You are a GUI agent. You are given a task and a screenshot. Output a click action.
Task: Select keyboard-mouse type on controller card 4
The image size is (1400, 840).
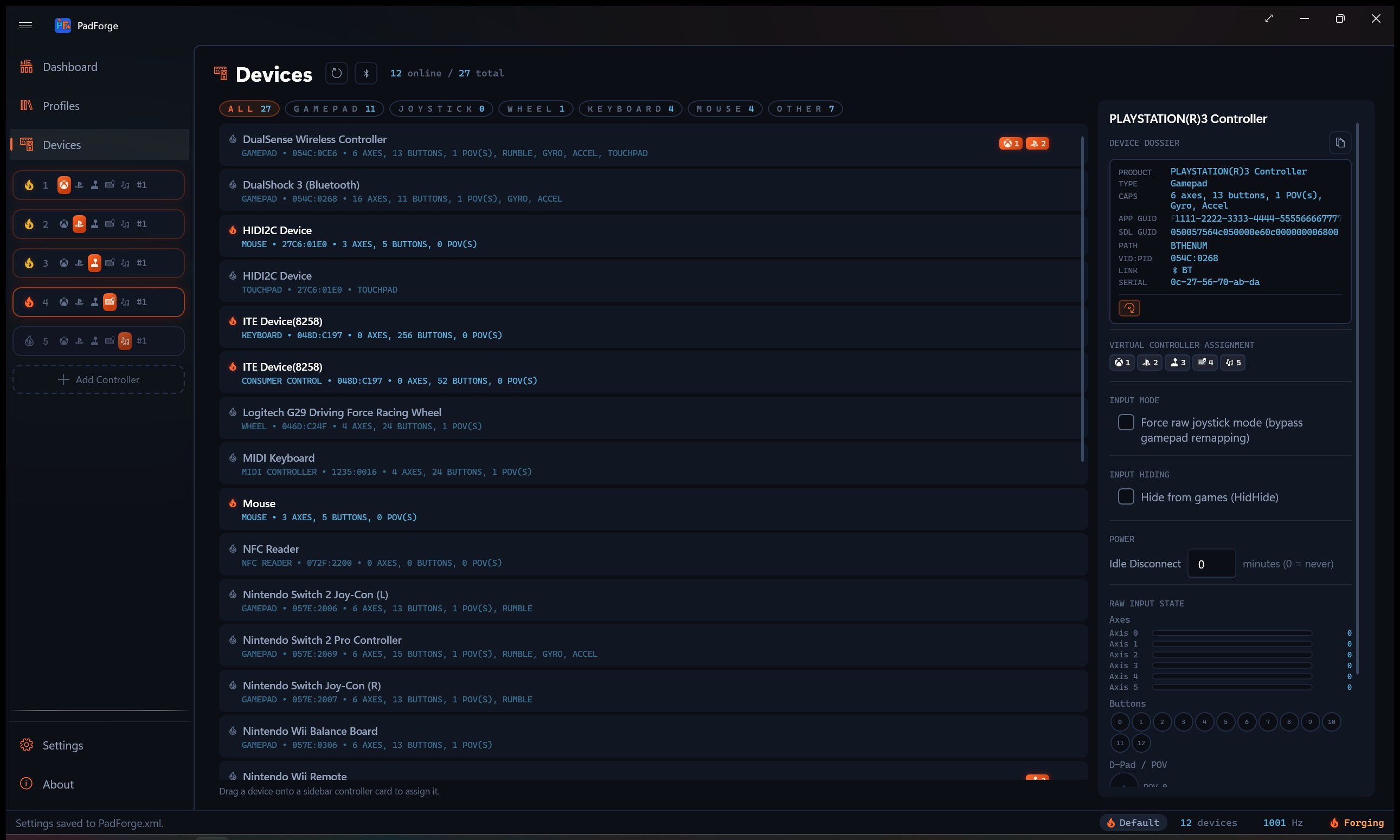[x=110, y=302]
